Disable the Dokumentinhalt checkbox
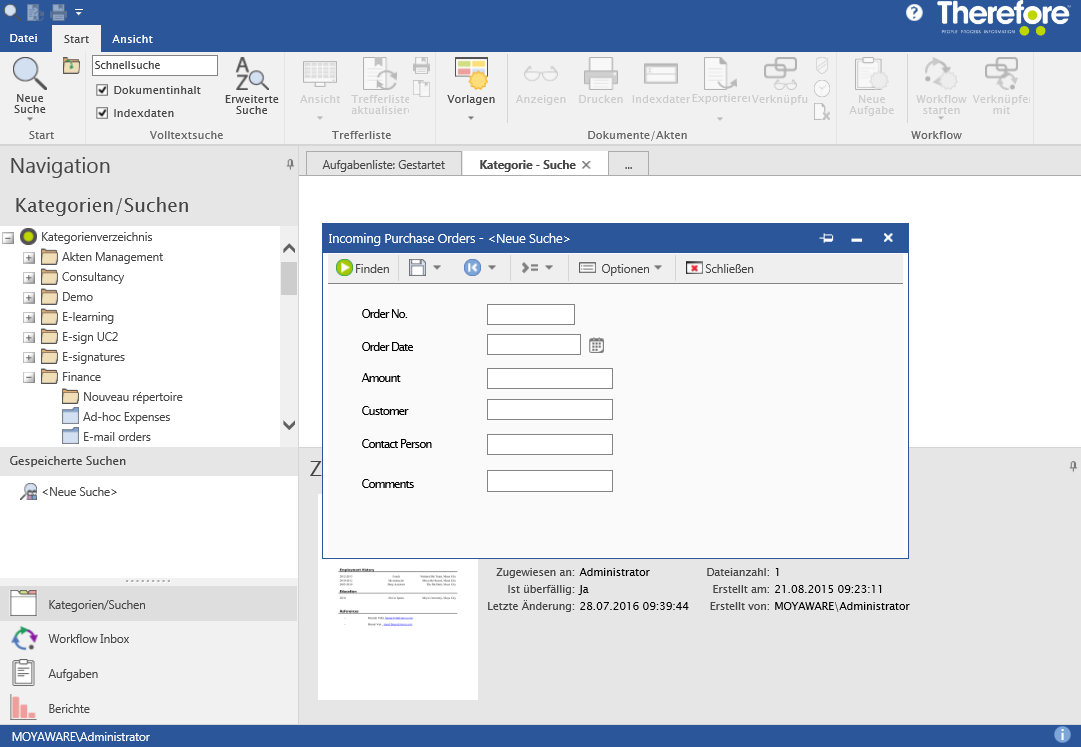Screen dimensions: 1081x747 pos(103,89)
